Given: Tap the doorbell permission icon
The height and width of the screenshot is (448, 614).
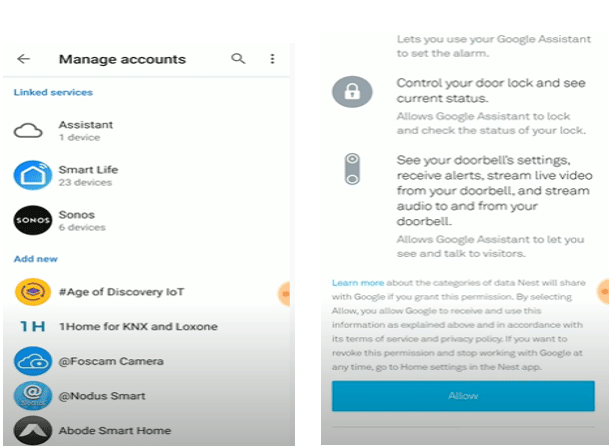Looking at the screenshot, I should click(x=352, y=169).
